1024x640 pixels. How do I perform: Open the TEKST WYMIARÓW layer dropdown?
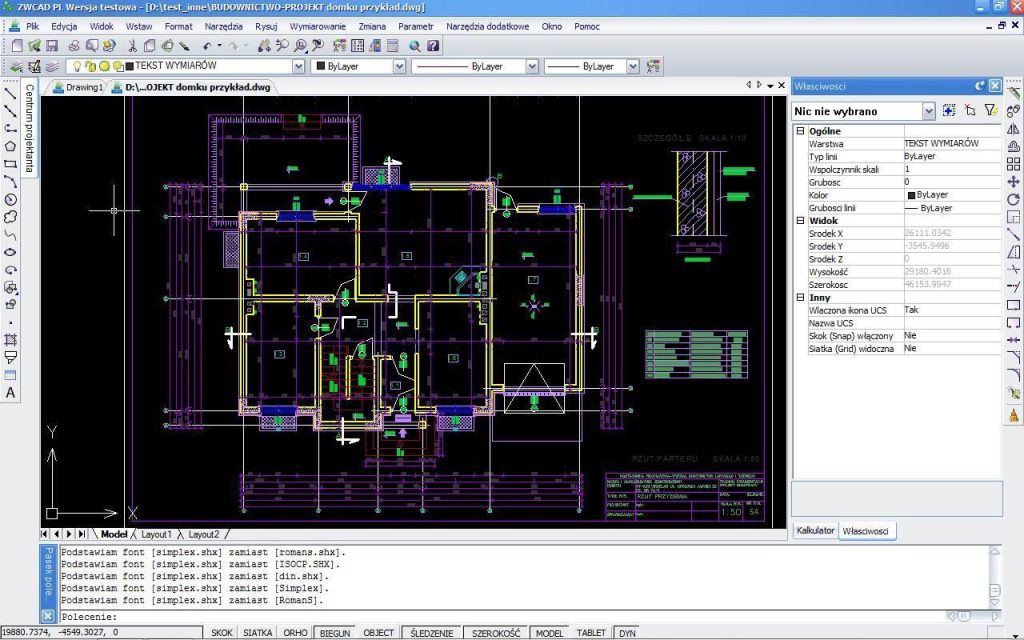298,66
